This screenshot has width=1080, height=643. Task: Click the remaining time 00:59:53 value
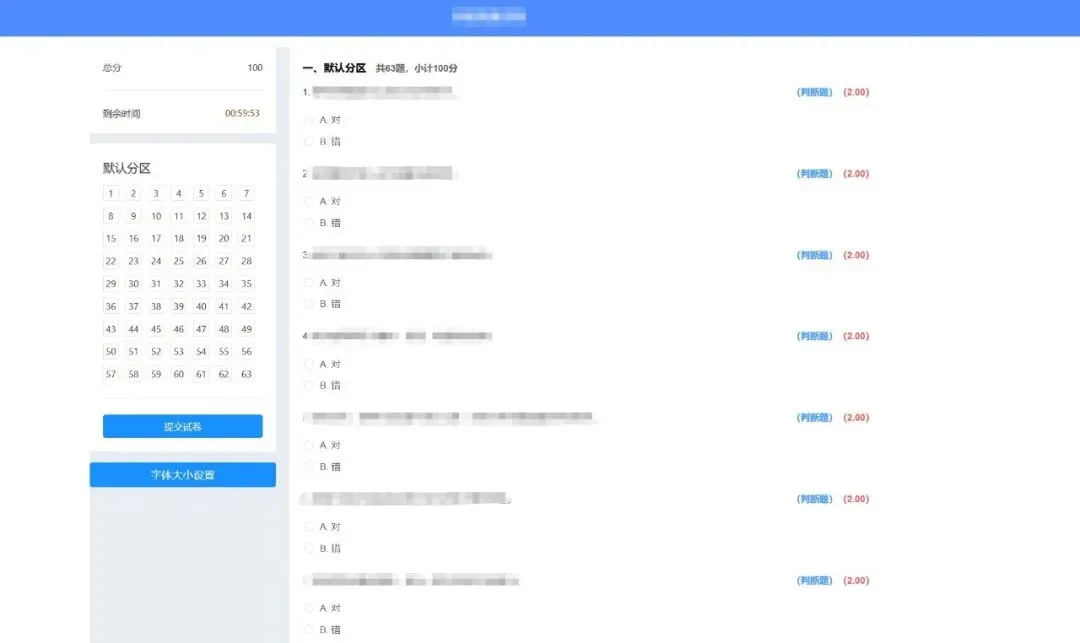(242, 113)
